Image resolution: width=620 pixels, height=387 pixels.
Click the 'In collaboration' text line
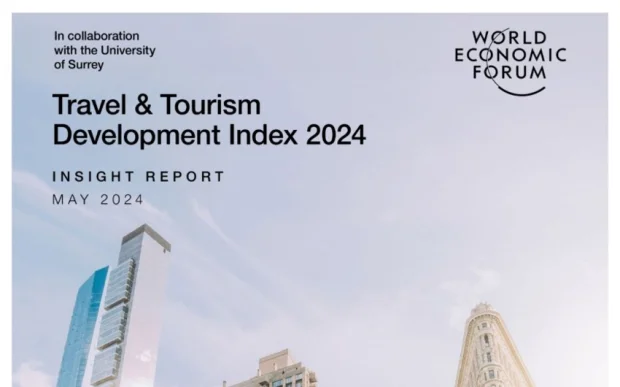click(x=96, y=36)
